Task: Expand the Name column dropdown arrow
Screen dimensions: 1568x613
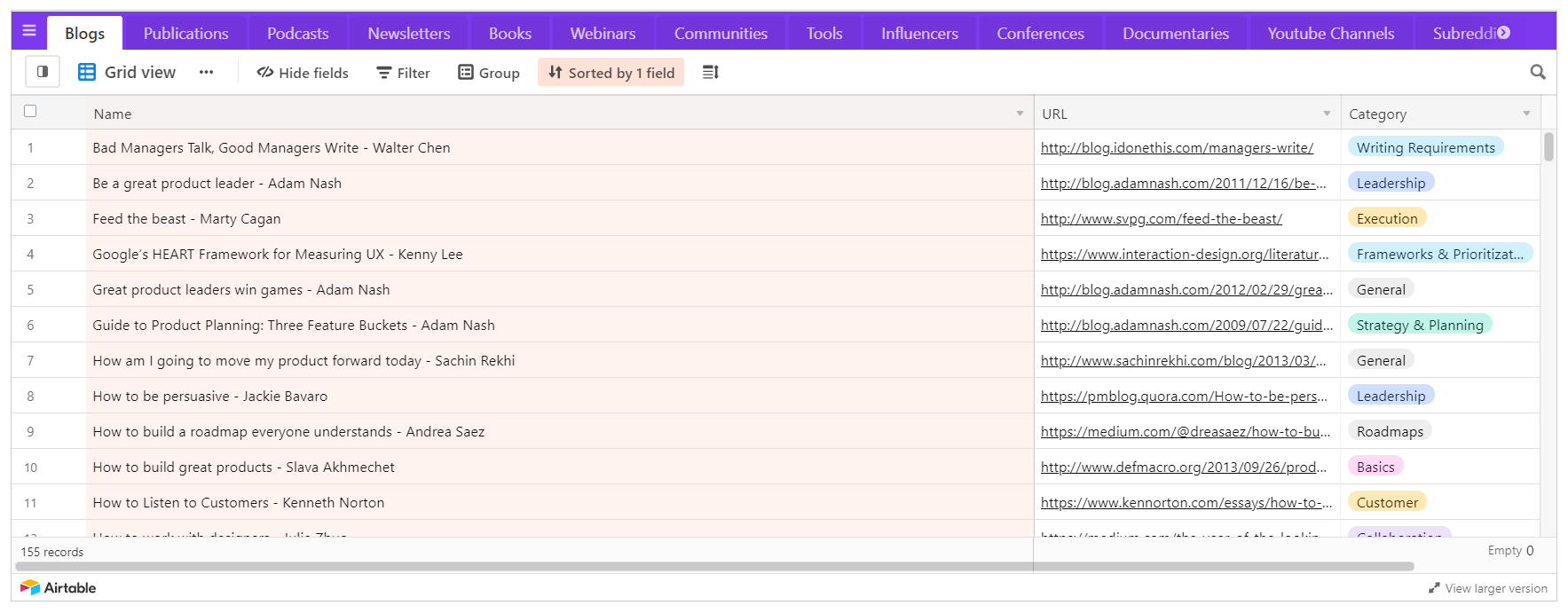Action: point(1020,114)
